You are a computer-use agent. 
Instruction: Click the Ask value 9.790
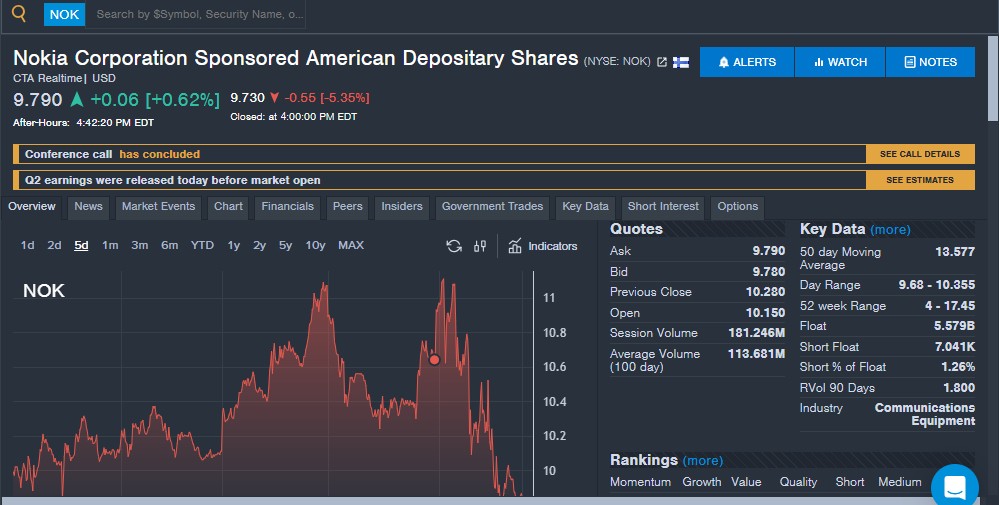click(x=768, y=251)
